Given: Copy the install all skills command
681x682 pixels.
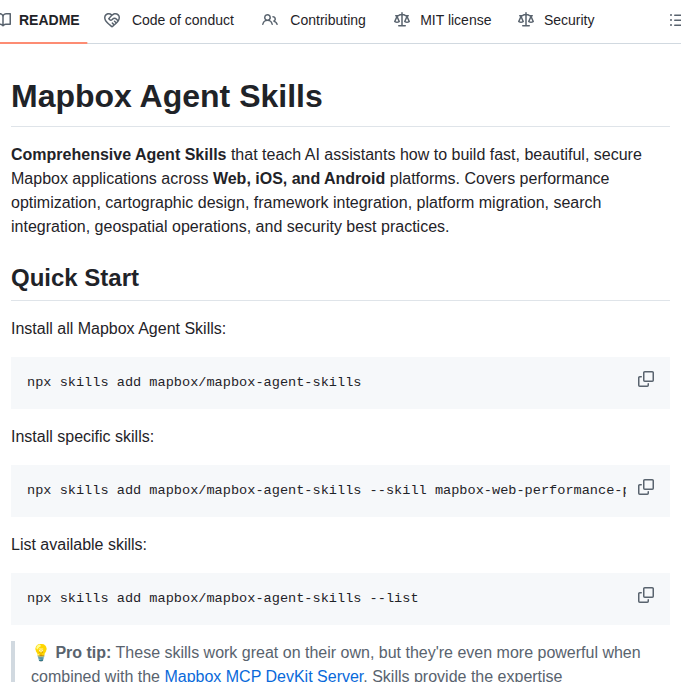Looking at the screenshot, I should pos(646,379).
